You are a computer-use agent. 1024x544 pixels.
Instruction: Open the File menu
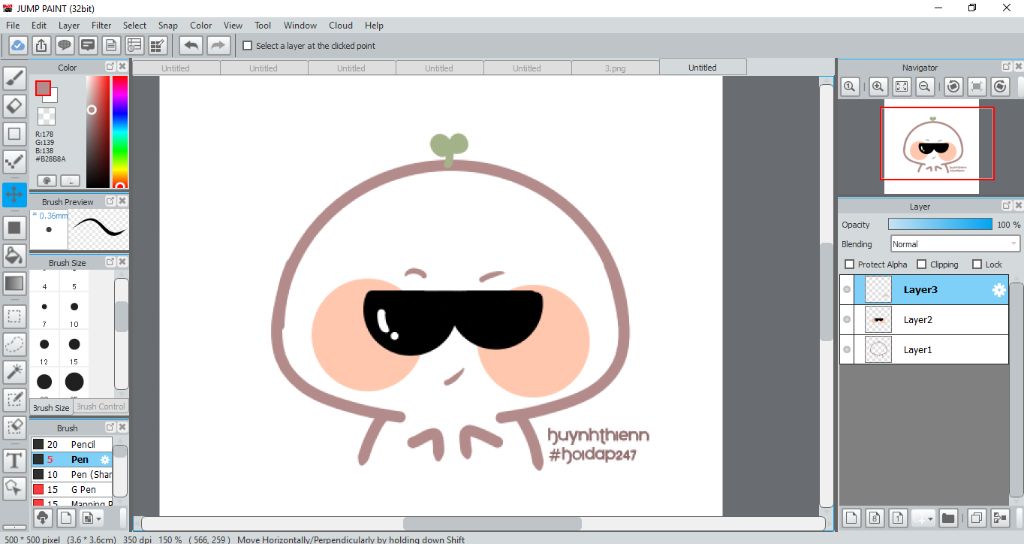tap(13, 25)
